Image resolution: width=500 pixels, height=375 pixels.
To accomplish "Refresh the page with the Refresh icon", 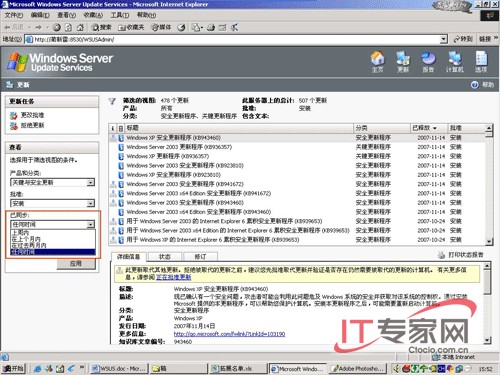I will [x=68, y=27].
